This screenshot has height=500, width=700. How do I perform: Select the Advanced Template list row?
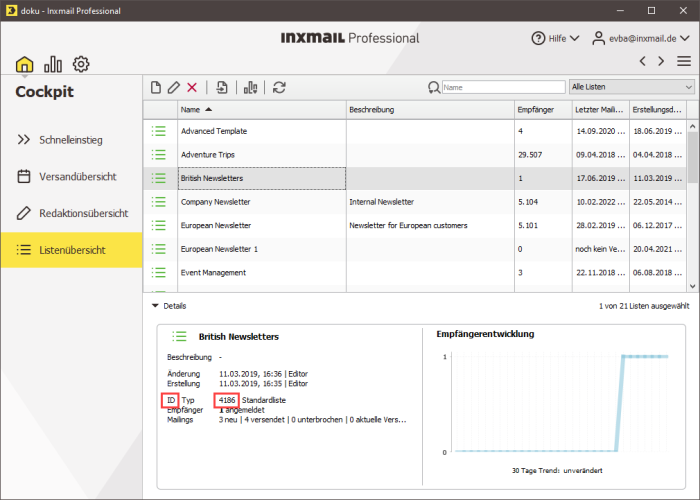(x=415, y=131)
